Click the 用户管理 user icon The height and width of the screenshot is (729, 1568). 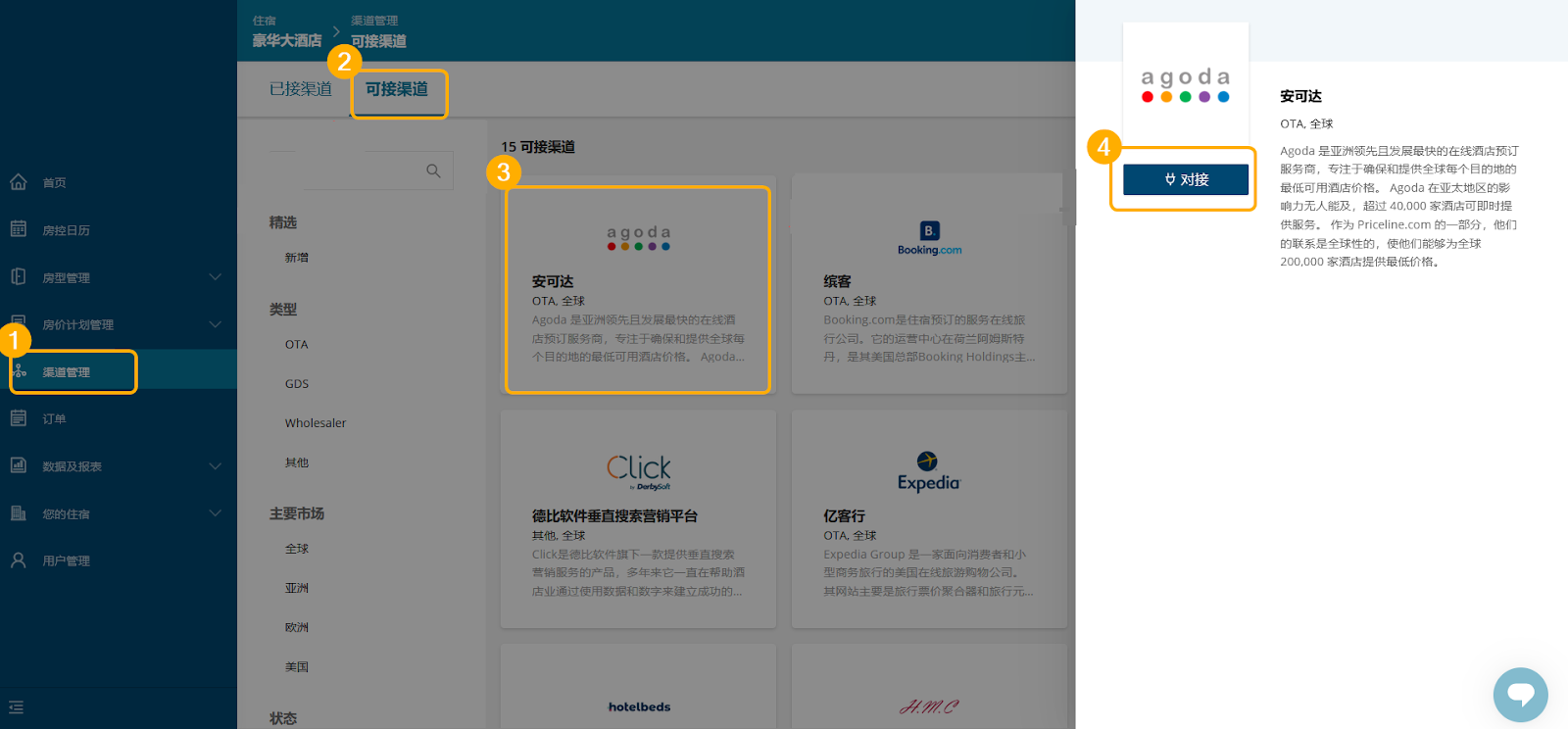tap(18, 559)
